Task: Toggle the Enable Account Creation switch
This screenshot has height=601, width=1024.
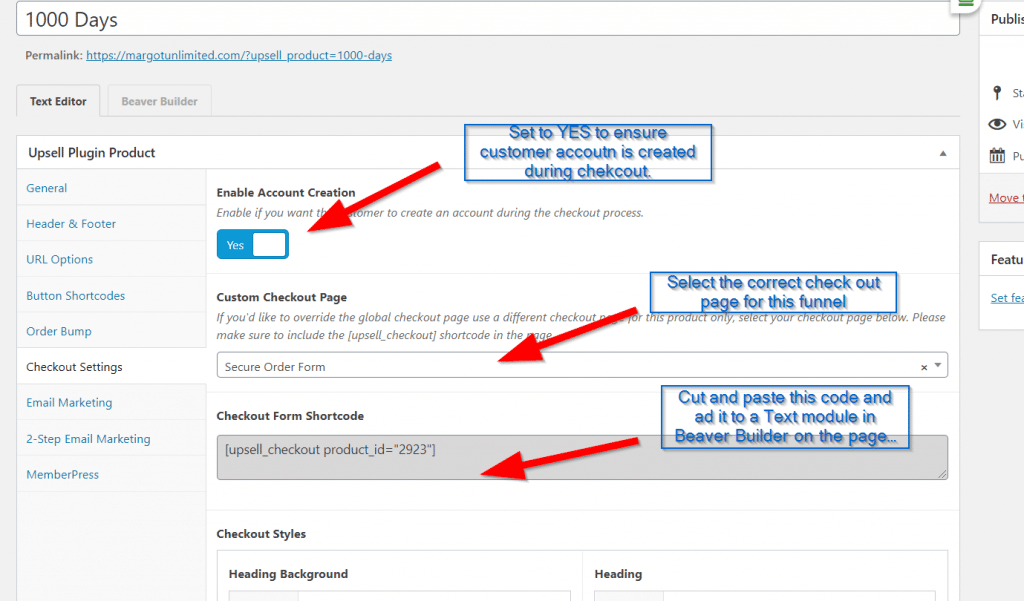Action: tap(253, 245)
